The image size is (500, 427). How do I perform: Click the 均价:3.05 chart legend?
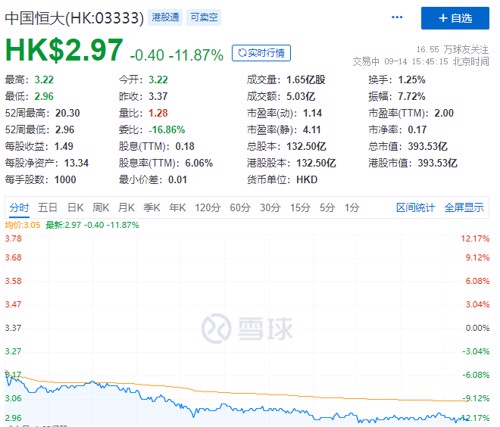tap(22, 225)
